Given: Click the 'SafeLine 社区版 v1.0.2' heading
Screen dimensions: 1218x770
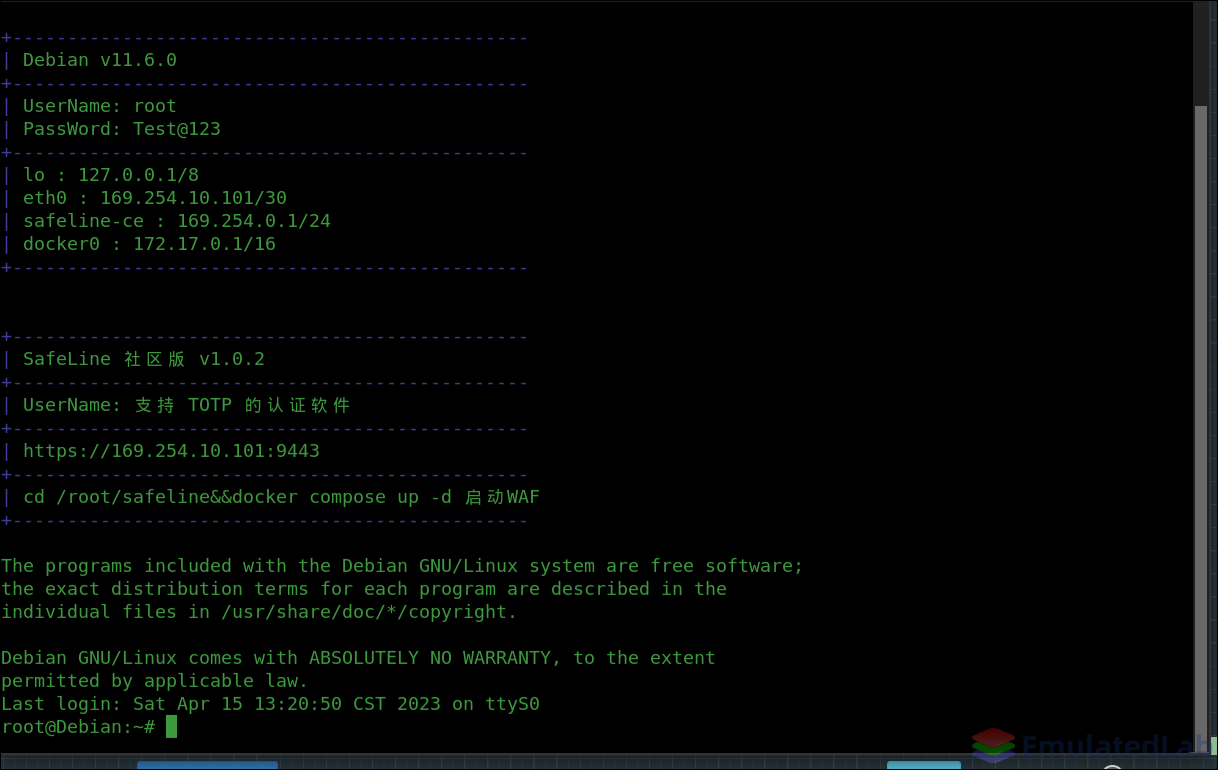Looking at the screenshot, I should [144, 359].
